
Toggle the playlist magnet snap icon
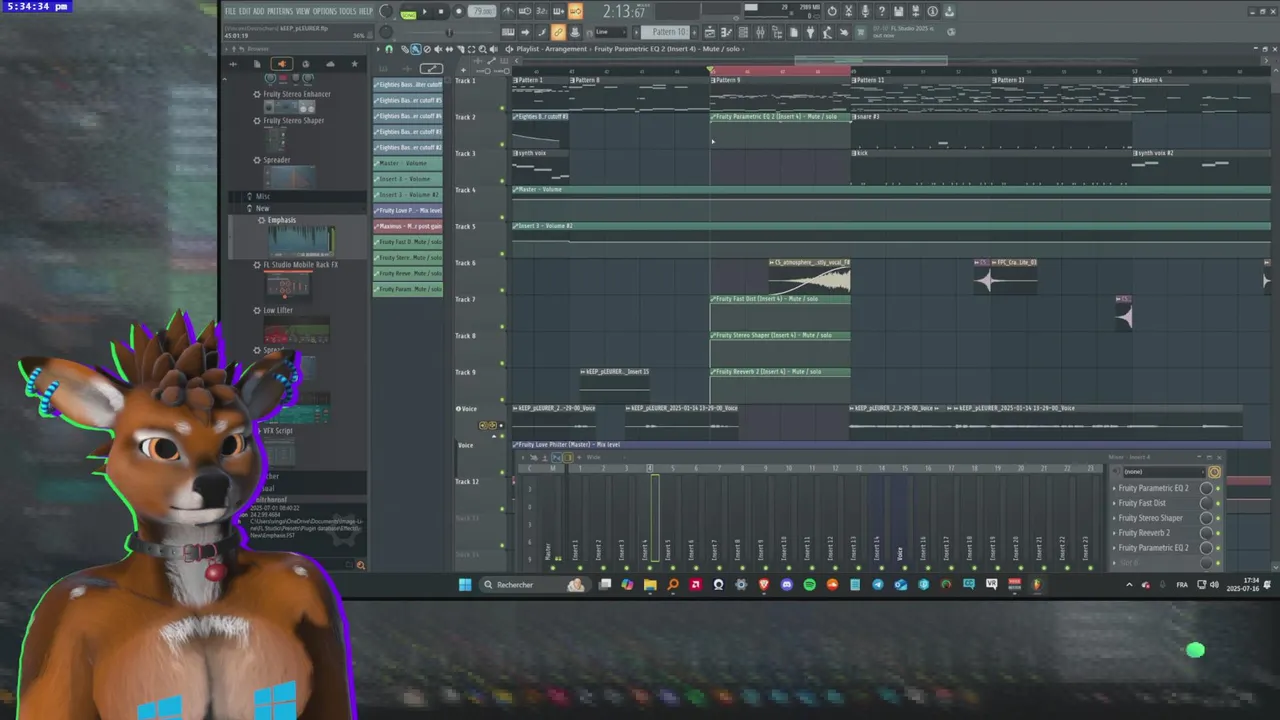tap(389, 49)
